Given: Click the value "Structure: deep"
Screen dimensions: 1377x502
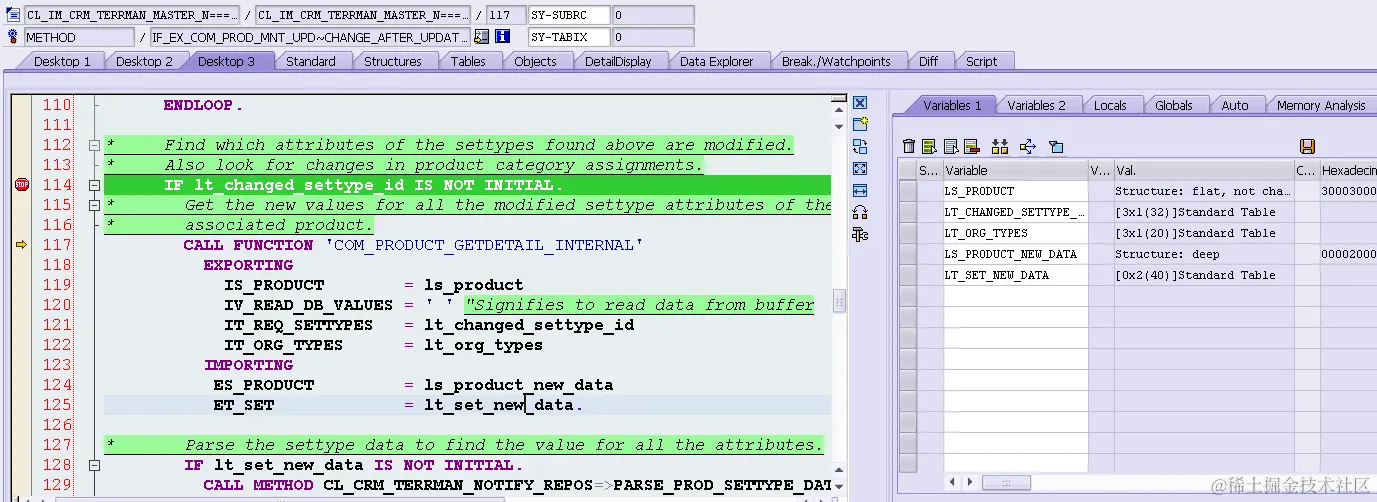Looking at the screenshot, I should coord(1165,254).
